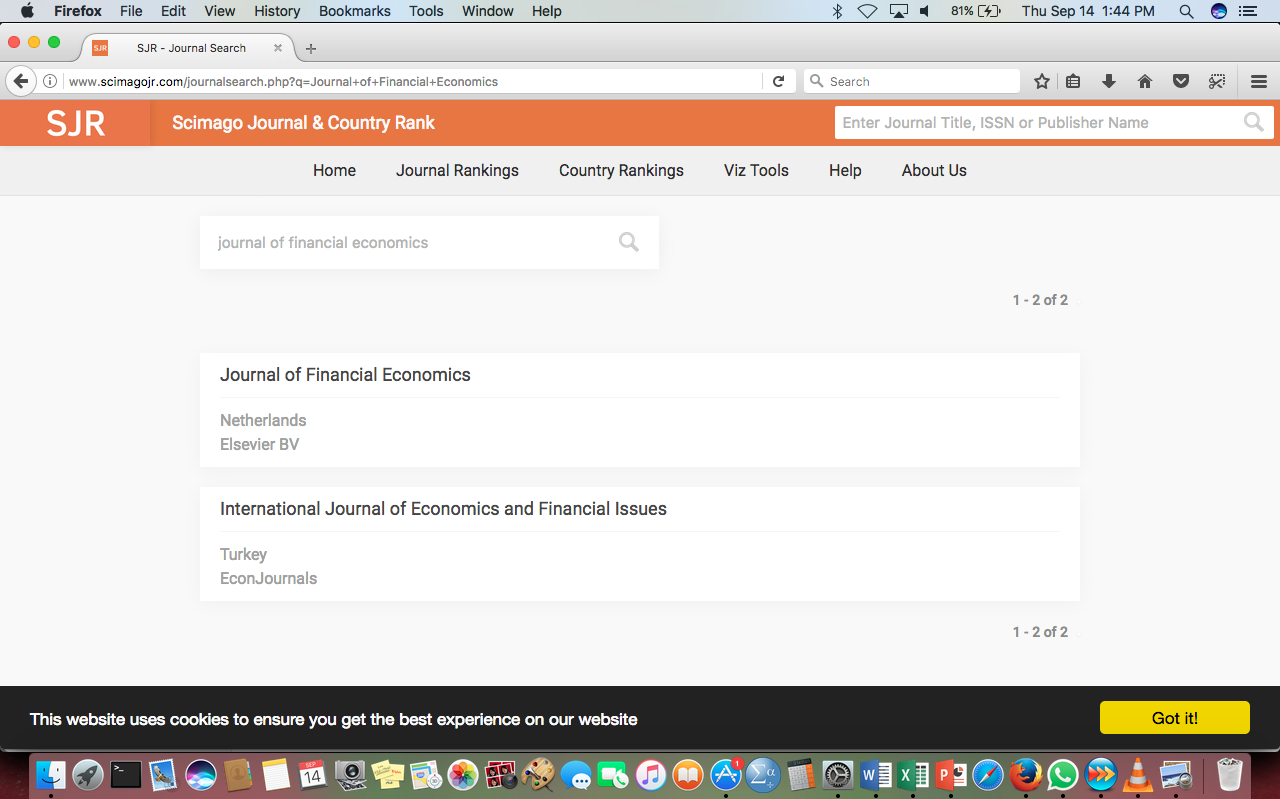Open the Trash in the dock
1280x799 pixels.
(x=1230, y=774)
